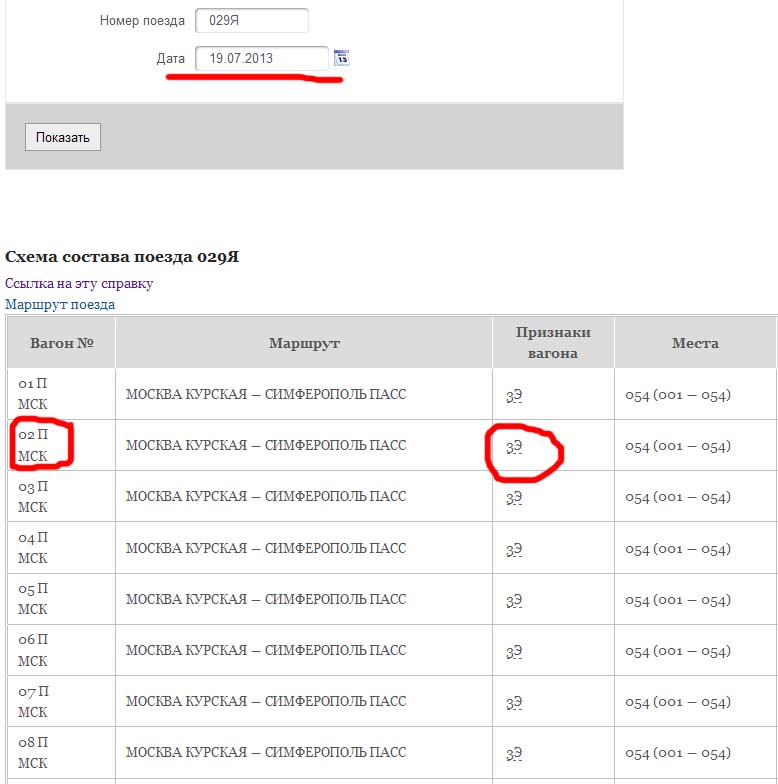Select the Признаки вагона column header
Image resolution: width=778 pixels, height=784 pixels.
553,343
